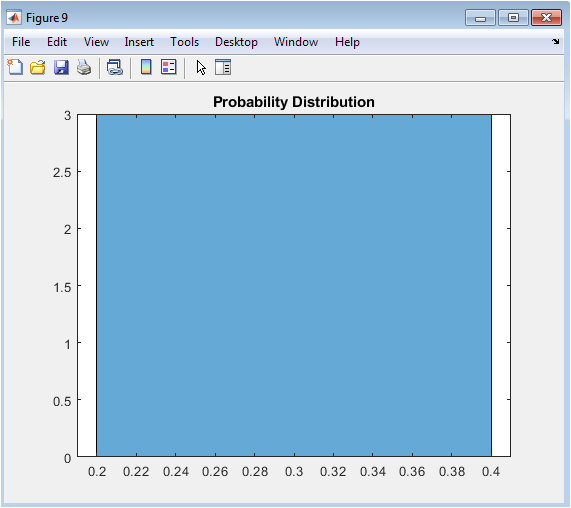
Task: Open a file with the folder icon
Action: click(x=38, y=67)
